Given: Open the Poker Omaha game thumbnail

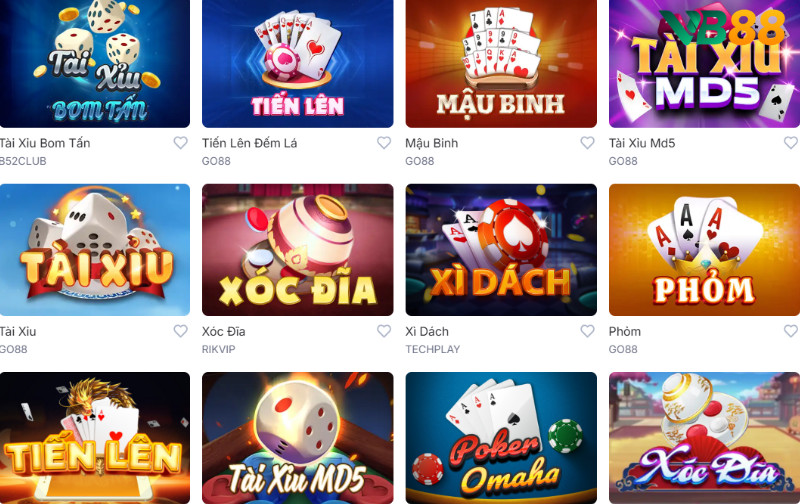Looking at the screenshot, I should (501, 438).
